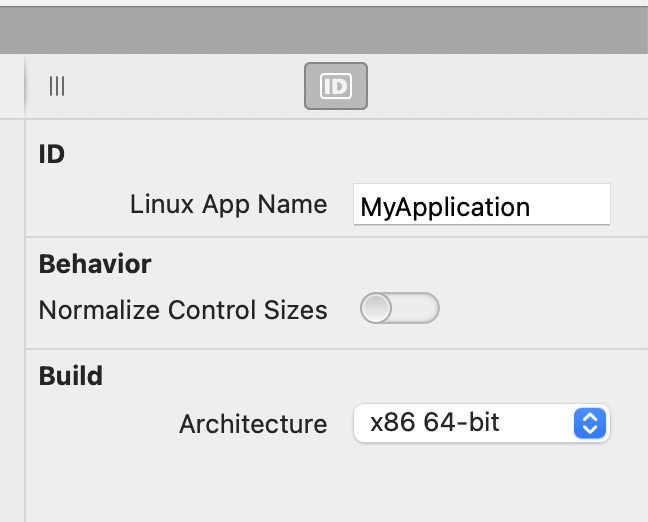This screenshot has height=522, width=648.
Task: Toggle the Normalize Control Sizes switch
Action: click(x=399, y=309)
